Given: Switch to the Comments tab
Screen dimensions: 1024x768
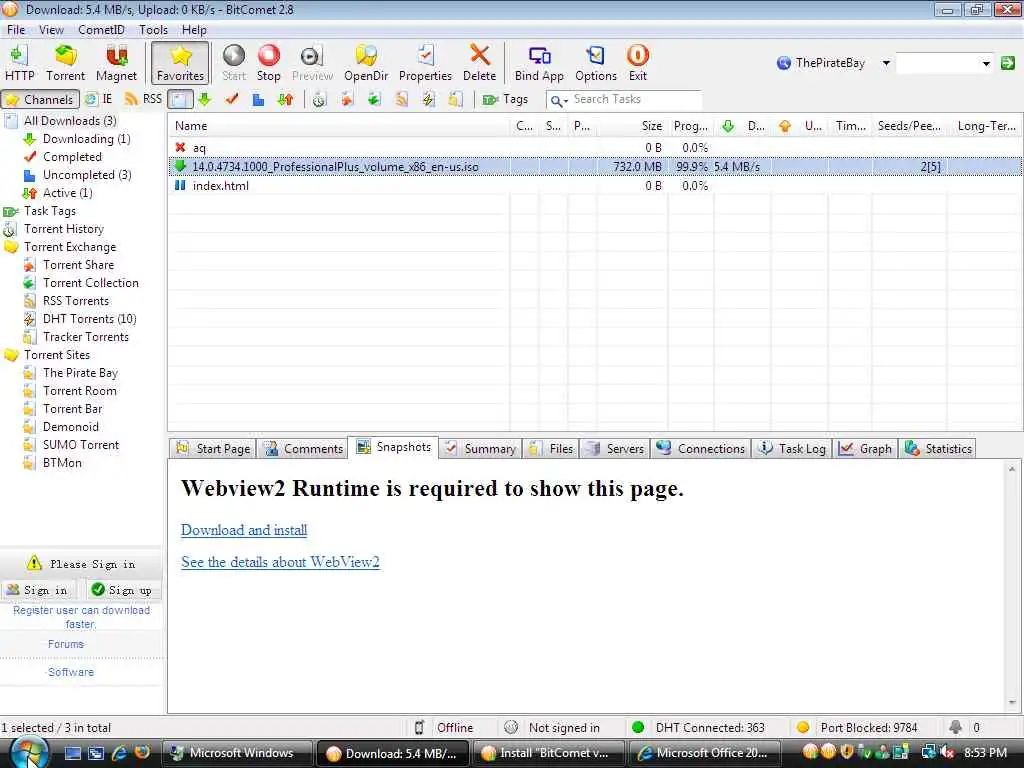Looking at the screenshot, I should point(304,449).
